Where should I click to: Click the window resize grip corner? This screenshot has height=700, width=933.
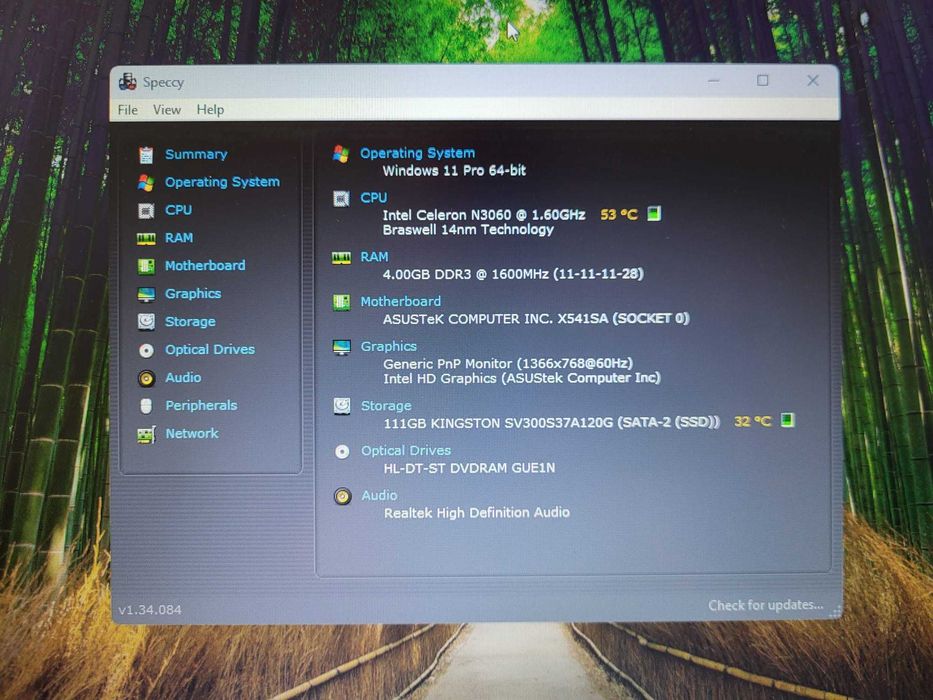[835, 612]
